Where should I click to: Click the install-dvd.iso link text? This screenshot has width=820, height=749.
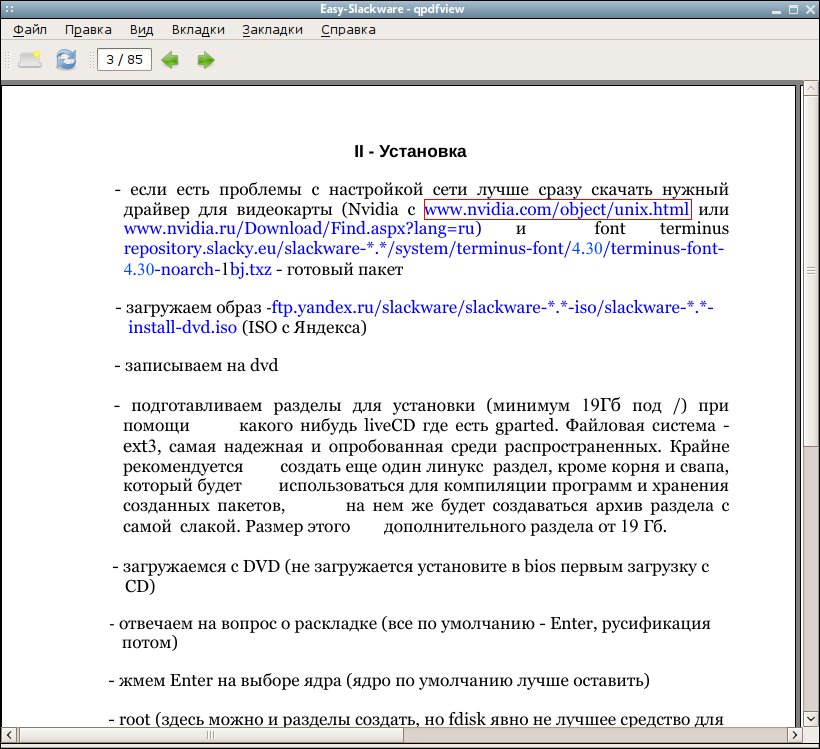183,327
